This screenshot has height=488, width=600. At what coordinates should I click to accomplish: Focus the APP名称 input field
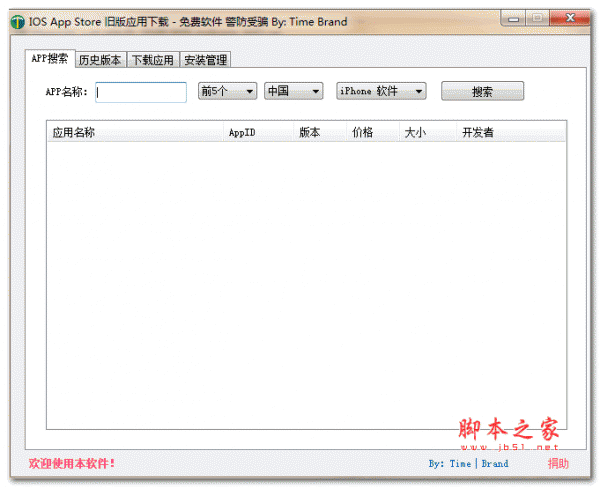pos(141,92)
